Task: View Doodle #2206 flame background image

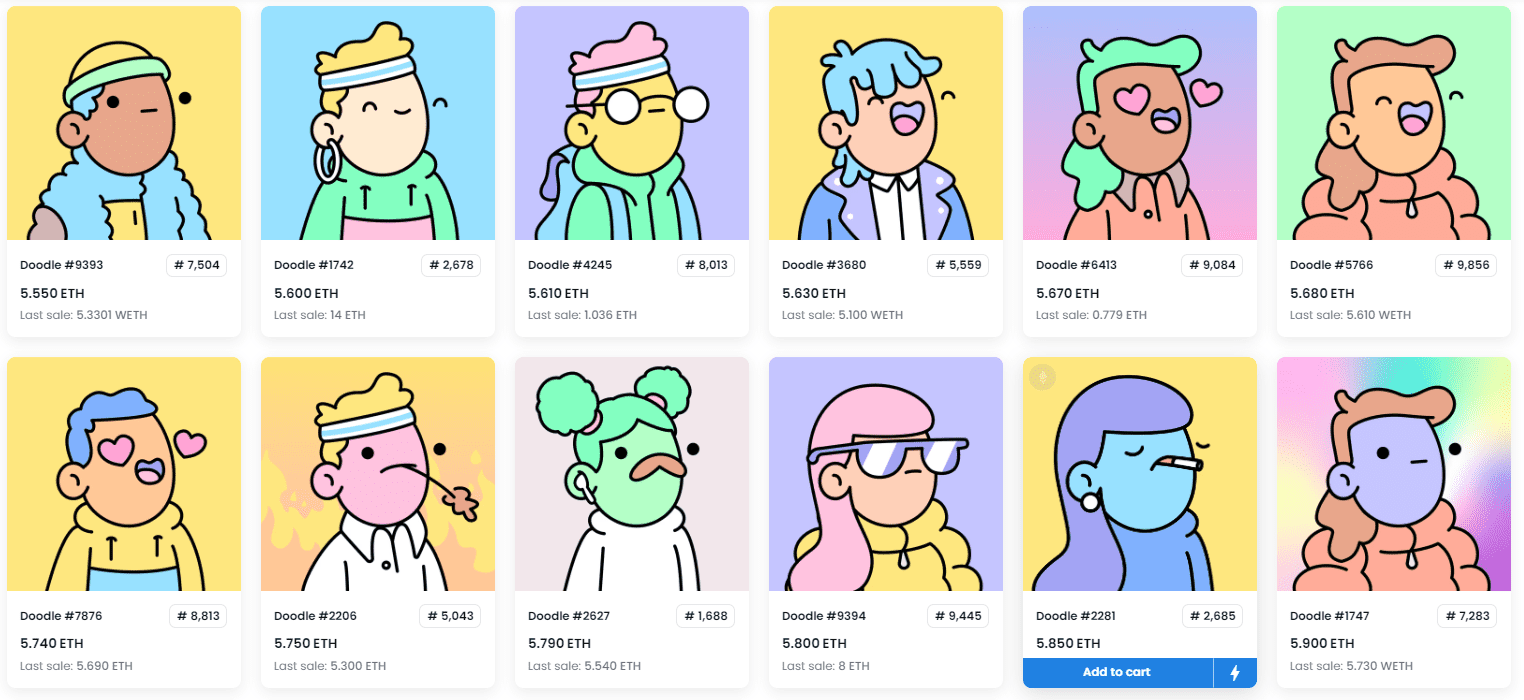Action: (378, 474)
